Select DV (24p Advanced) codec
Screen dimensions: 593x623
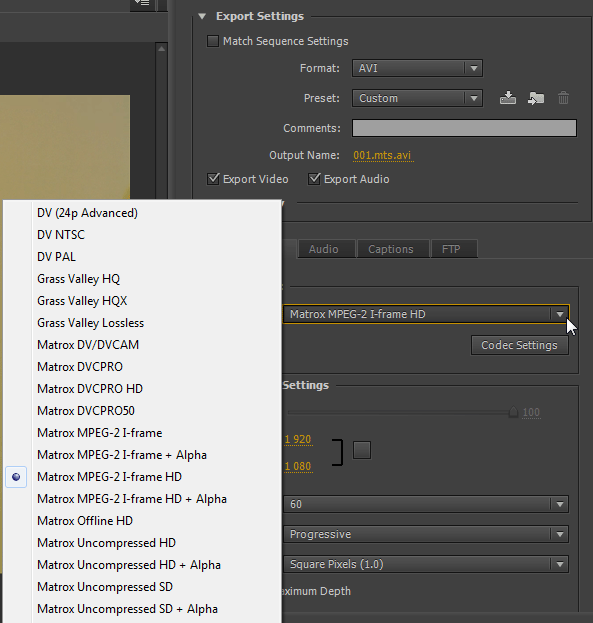click(x=87, y=213)
